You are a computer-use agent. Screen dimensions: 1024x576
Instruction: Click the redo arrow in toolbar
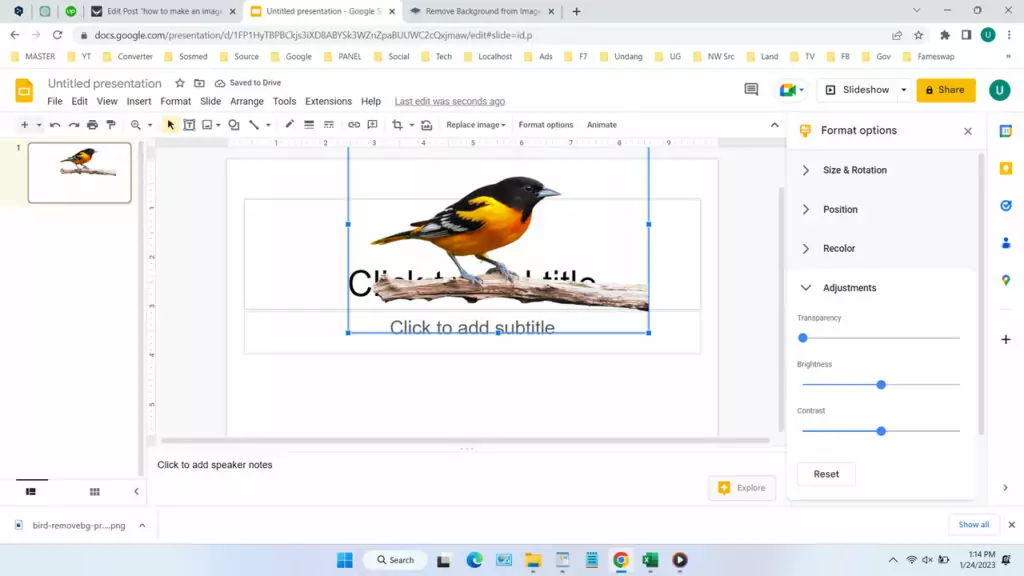pos(74,125)
